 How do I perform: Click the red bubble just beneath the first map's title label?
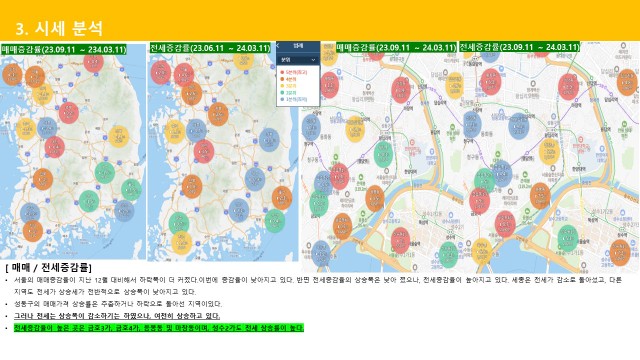[x=93, y=62]
